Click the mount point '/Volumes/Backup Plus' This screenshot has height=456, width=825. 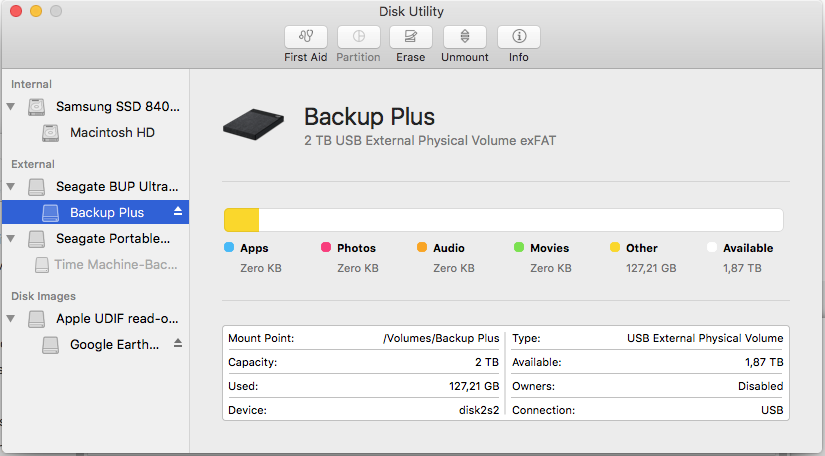click(x=441, y=338)
